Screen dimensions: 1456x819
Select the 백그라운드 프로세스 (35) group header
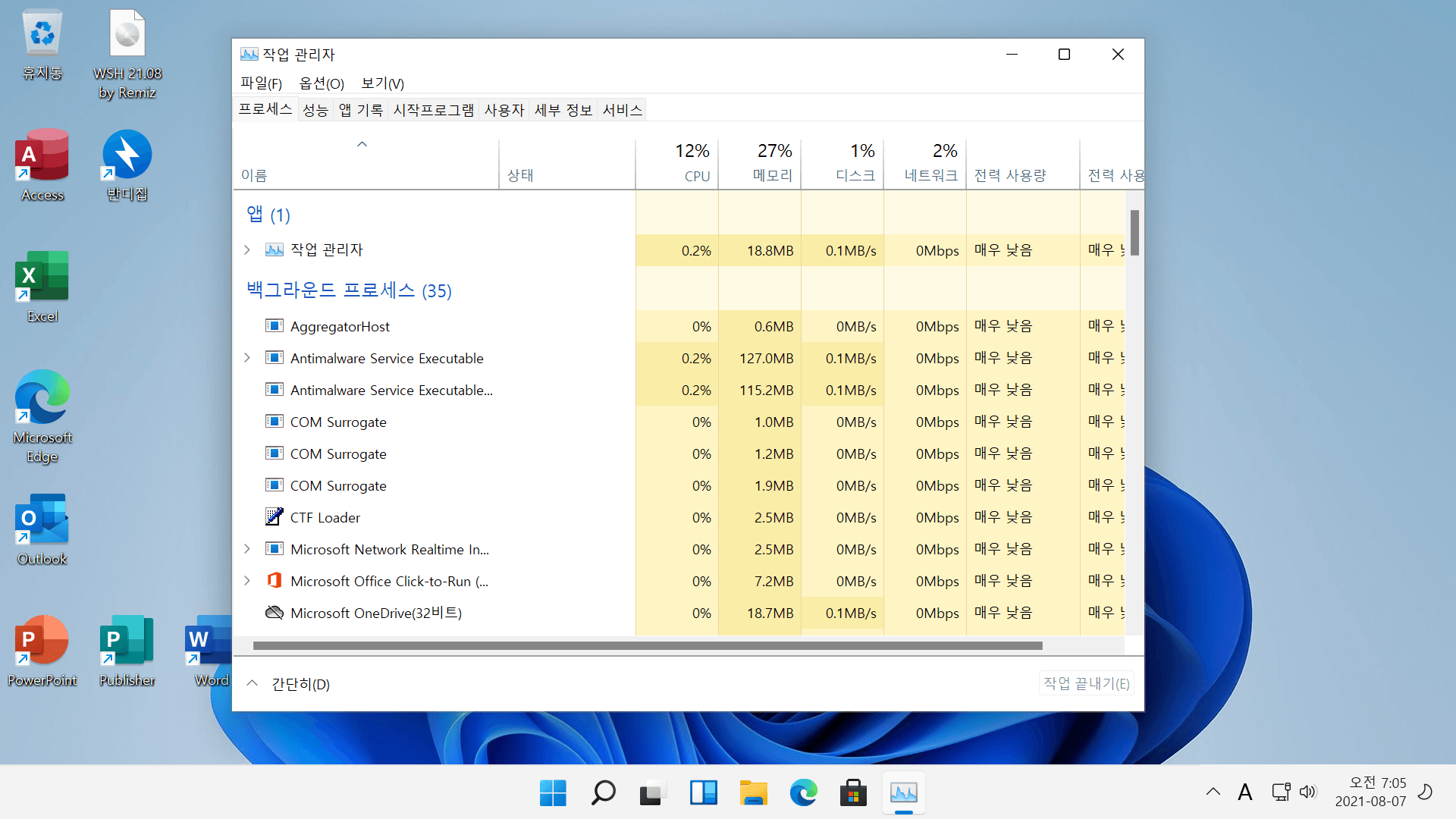[x=349, y=290]
